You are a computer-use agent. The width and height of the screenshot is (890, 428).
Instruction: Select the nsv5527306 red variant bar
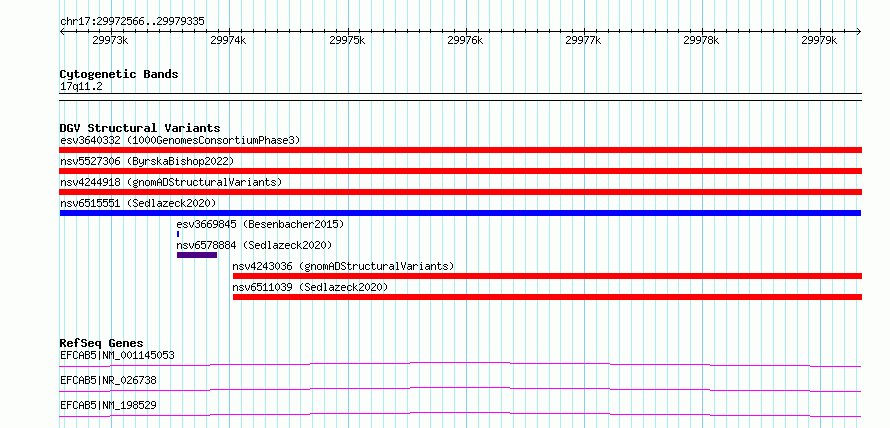[460, 171]
